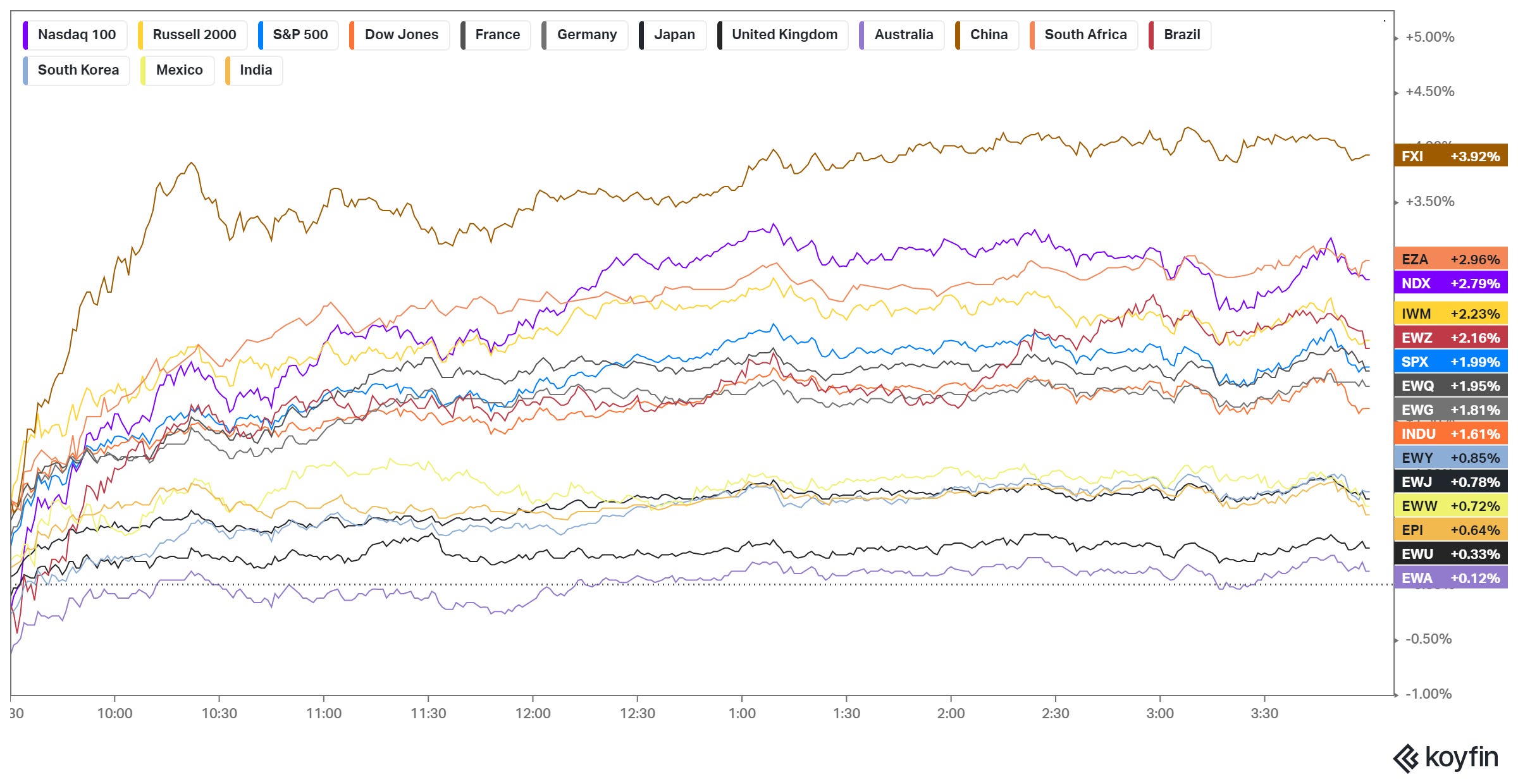Screen dimensions: 1518x784
Task: Click the 10:00 time axis label
Action: click(x=114, y=714)
